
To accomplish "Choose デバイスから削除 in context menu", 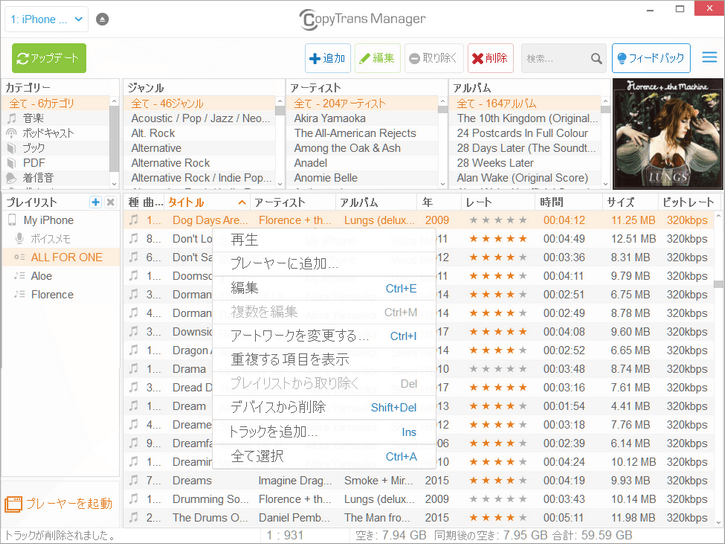I will [x=324, y=407].
